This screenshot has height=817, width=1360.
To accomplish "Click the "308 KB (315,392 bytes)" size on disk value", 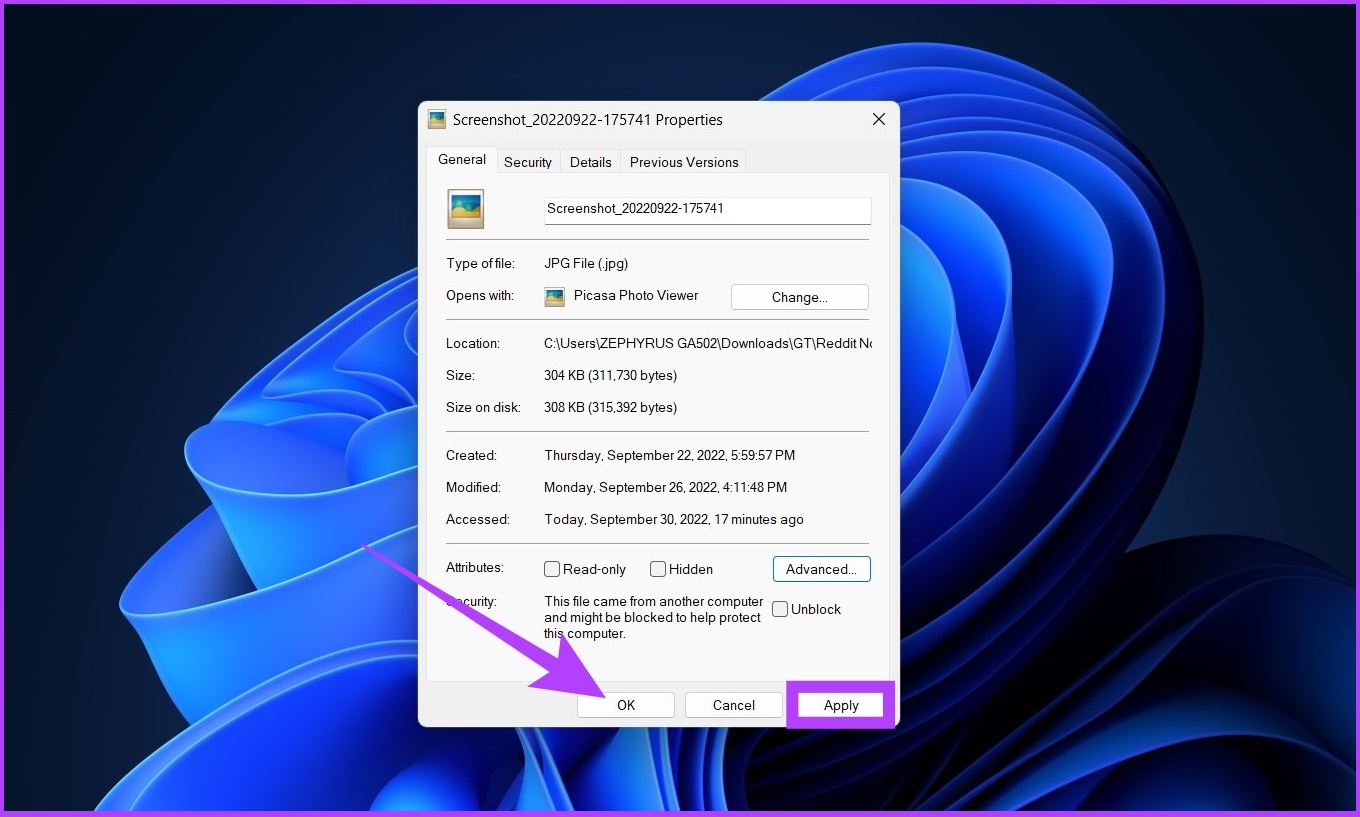I will 611,407.
